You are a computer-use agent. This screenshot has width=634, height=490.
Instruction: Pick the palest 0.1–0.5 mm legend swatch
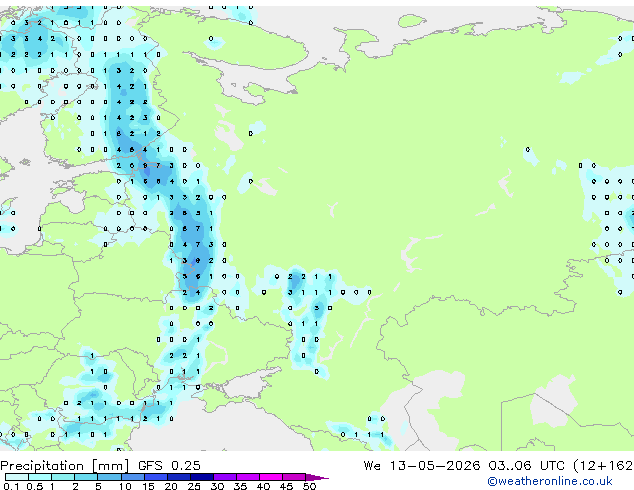(x=17, y=477)
